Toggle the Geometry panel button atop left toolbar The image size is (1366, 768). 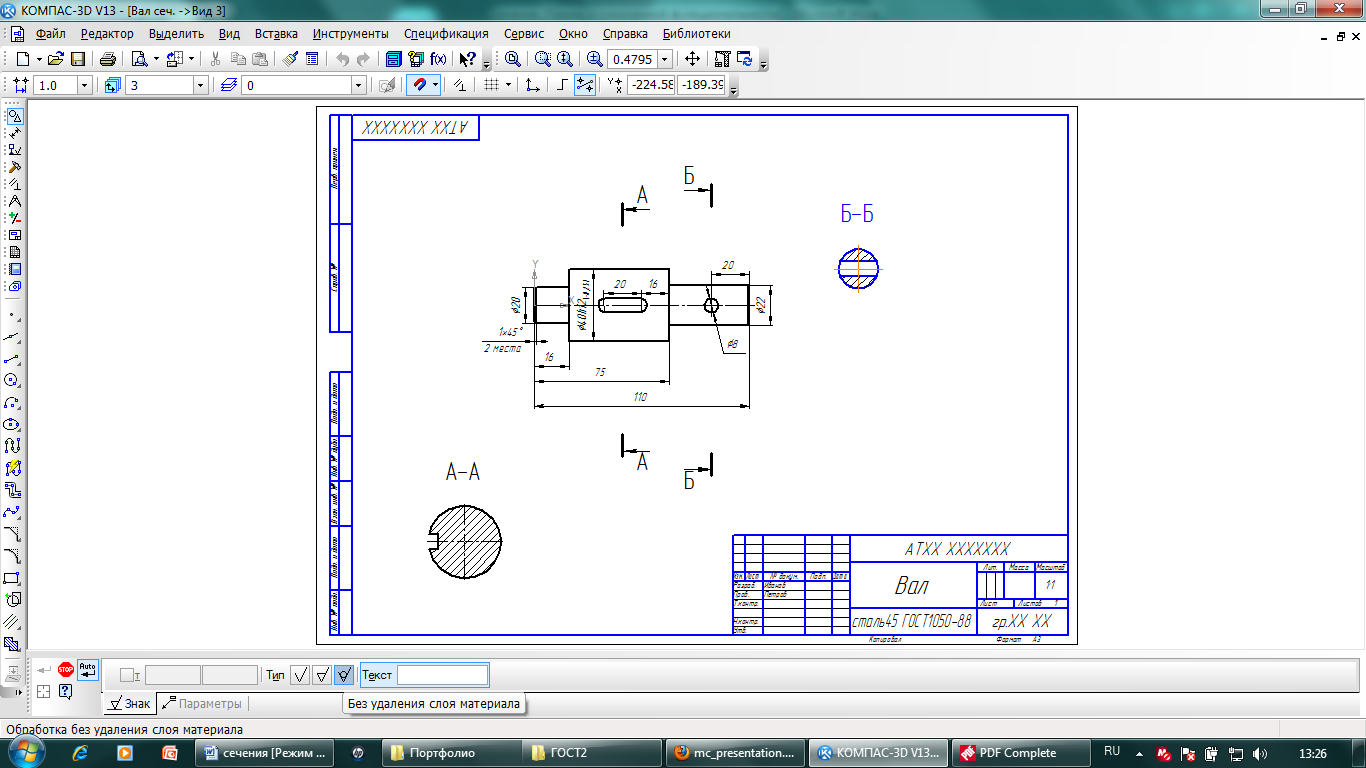(x=13, y=116)
